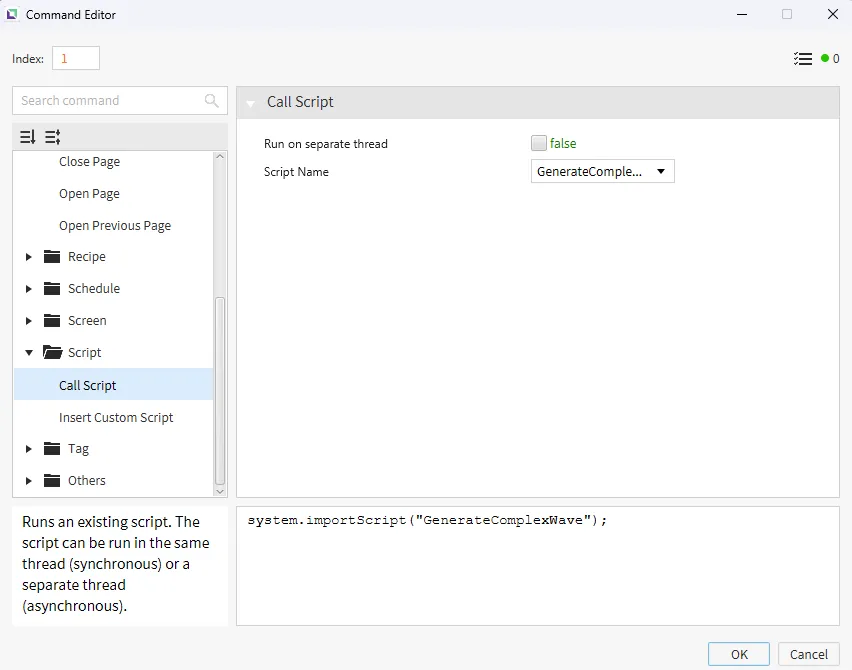The image size is (852, 670).
Task: Collapse the Call Script section header arrow
Action: [x=250, y=102]
